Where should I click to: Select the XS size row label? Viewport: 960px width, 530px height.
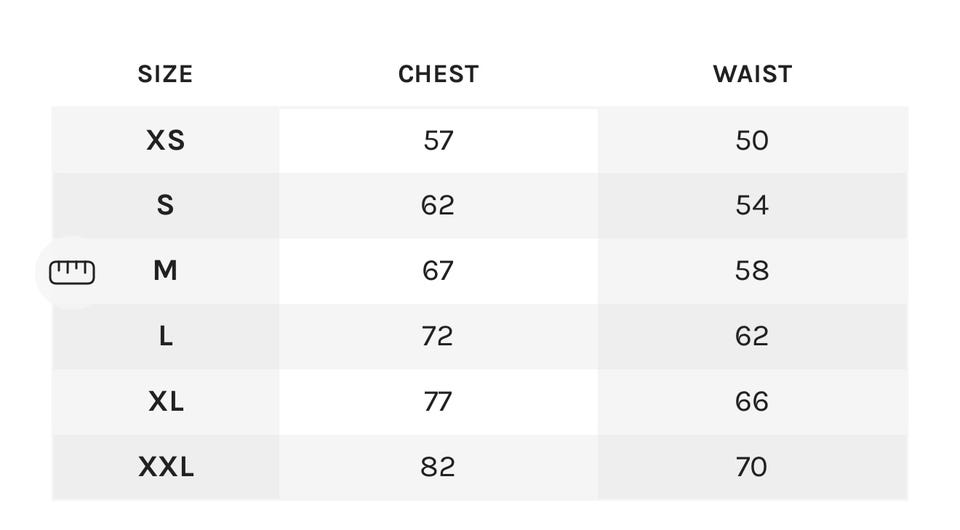[165, 140]
